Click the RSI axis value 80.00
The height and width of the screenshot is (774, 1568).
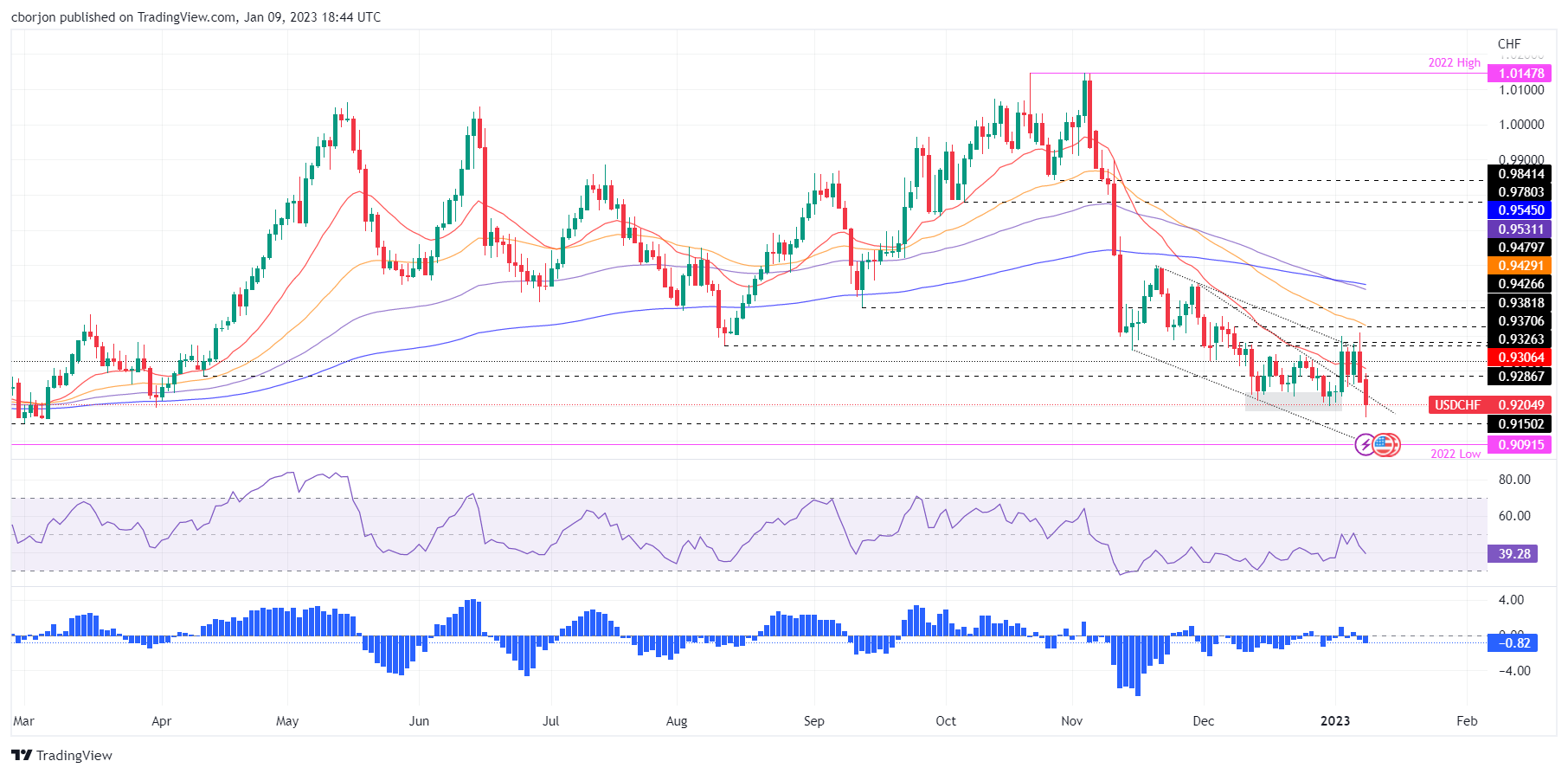[x=1514, y=480]
